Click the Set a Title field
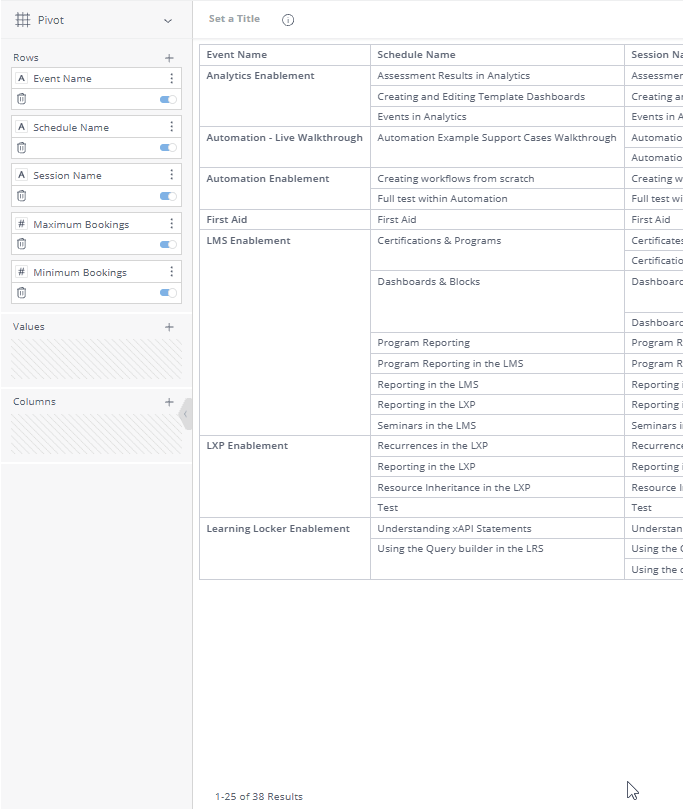Viewport: 683px width, 809px height. click(x=234, y=19)
